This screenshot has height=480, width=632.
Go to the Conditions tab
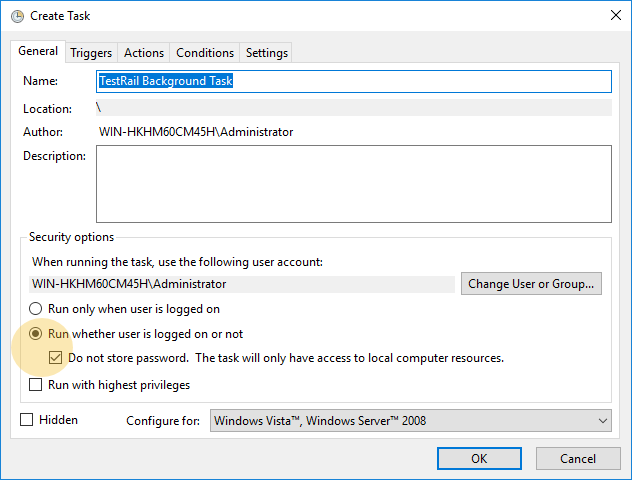(205, 53)
